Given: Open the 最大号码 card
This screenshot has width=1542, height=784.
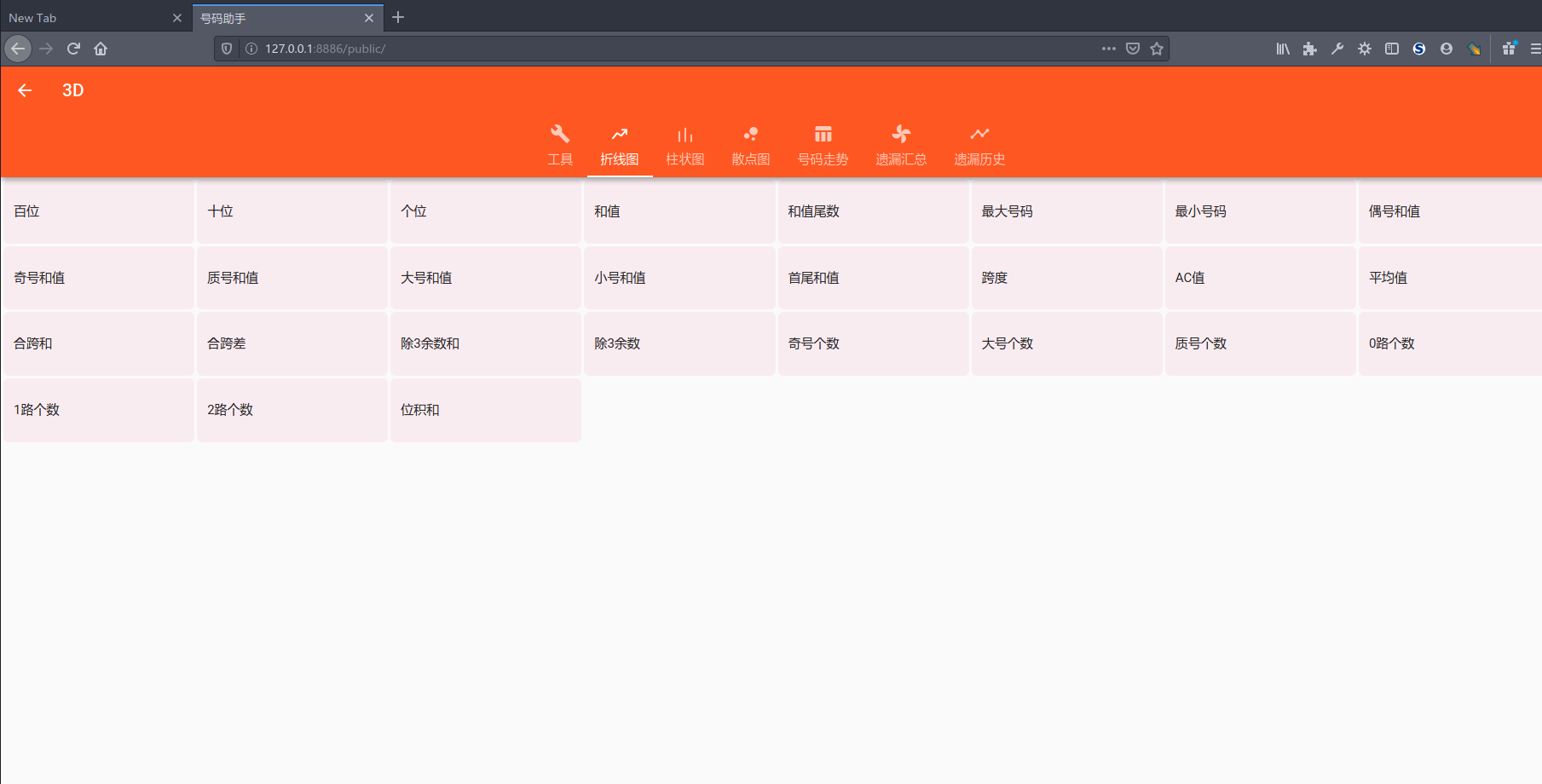Looking at the screenshot, I should point(1066,211).
